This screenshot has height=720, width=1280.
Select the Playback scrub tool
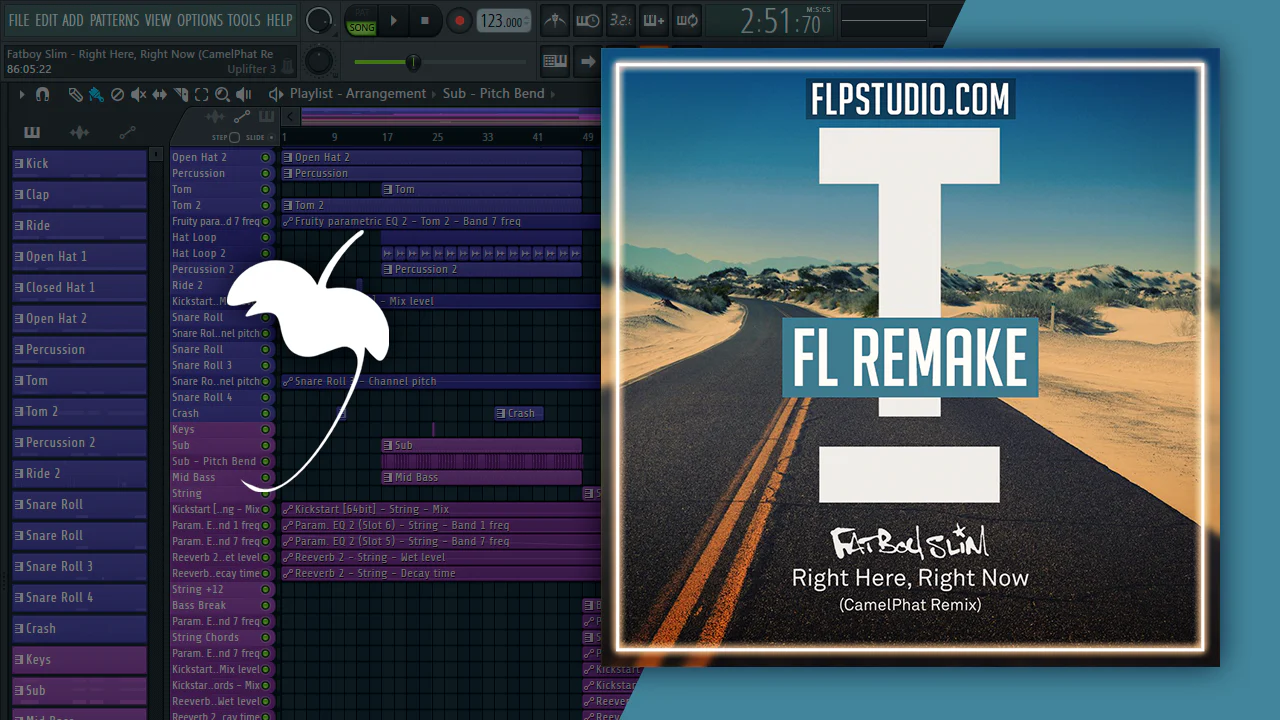[x=243, y=94]
